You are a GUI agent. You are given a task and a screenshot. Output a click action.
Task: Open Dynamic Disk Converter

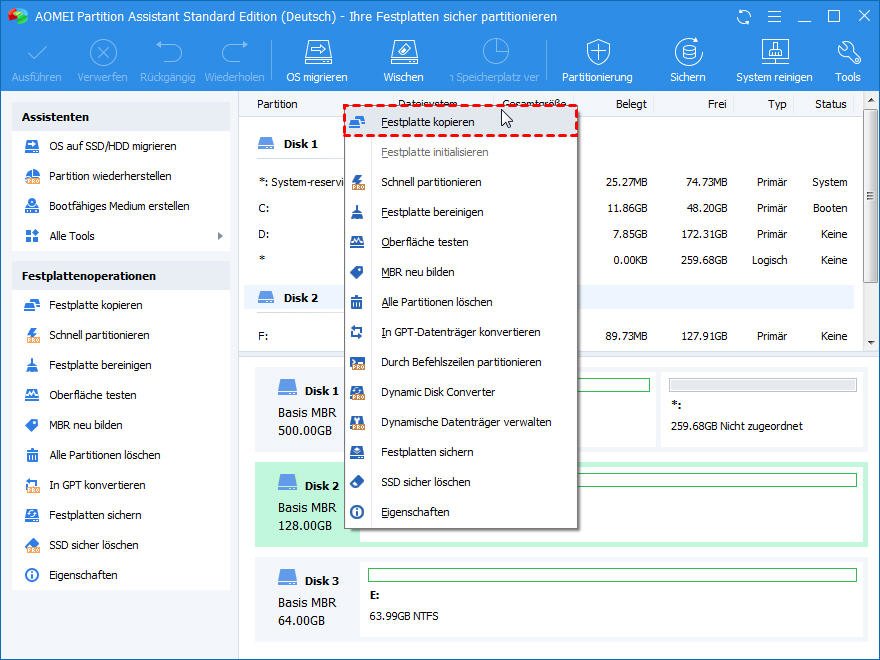(461, 392)
